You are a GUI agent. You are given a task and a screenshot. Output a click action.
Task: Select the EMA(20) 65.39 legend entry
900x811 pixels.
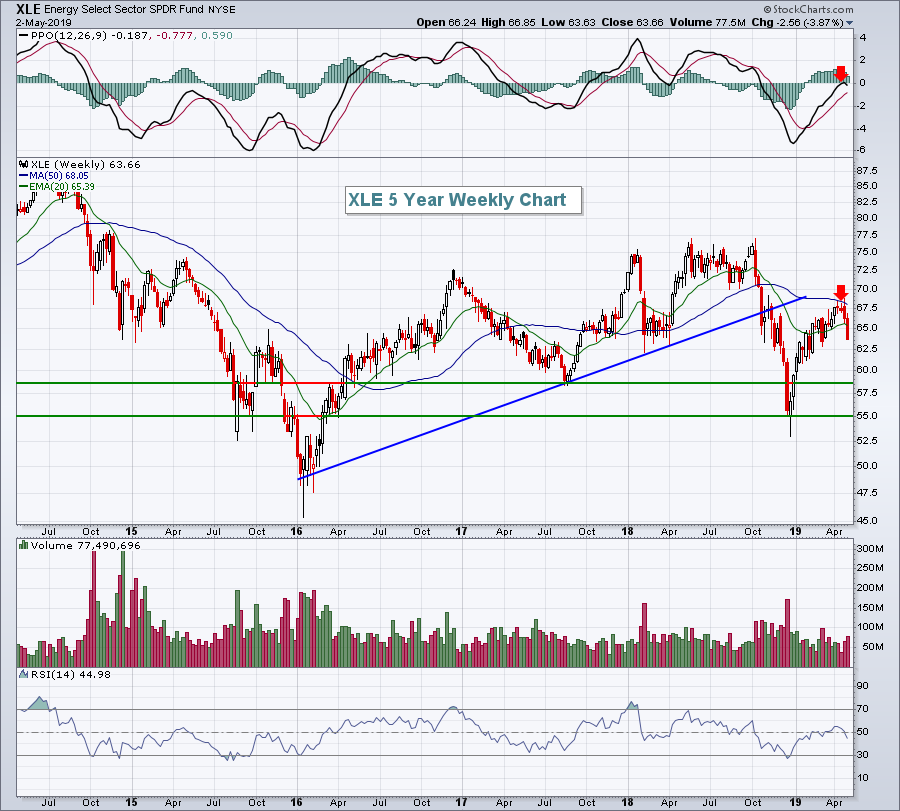click(x=57, y=187)
